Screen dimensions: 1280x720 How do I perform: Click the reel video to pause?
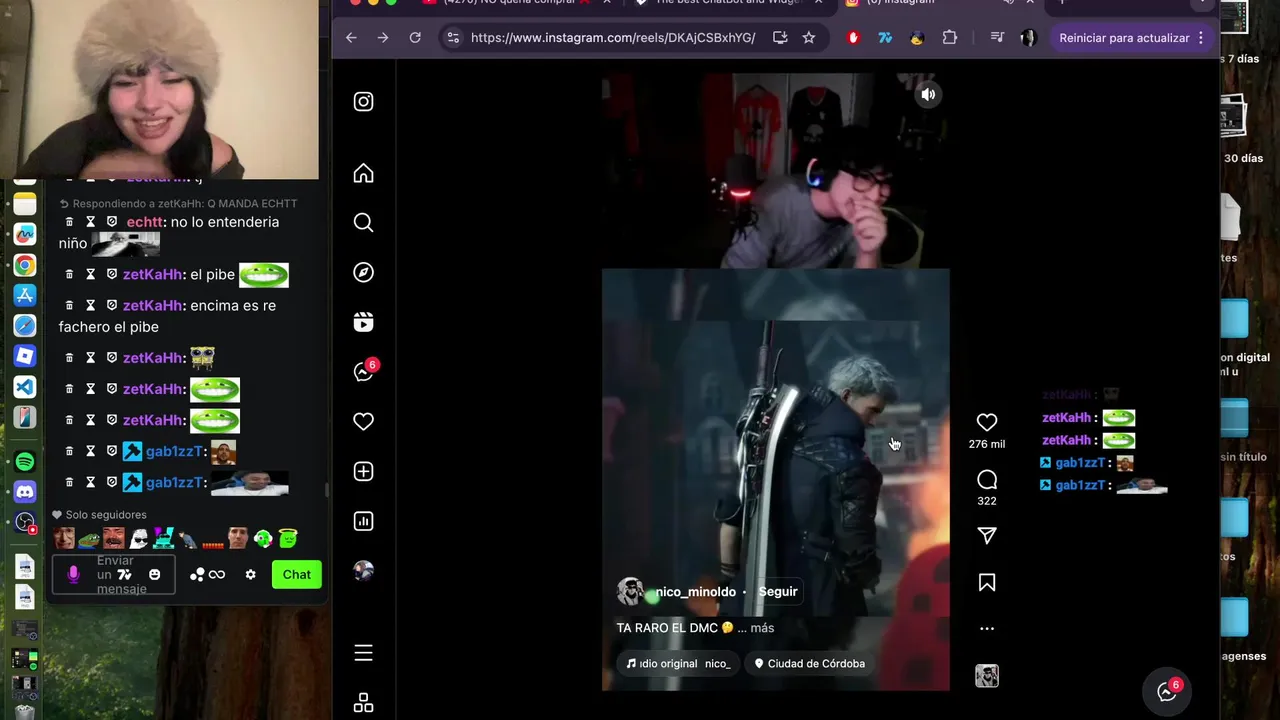coord(775,380)
